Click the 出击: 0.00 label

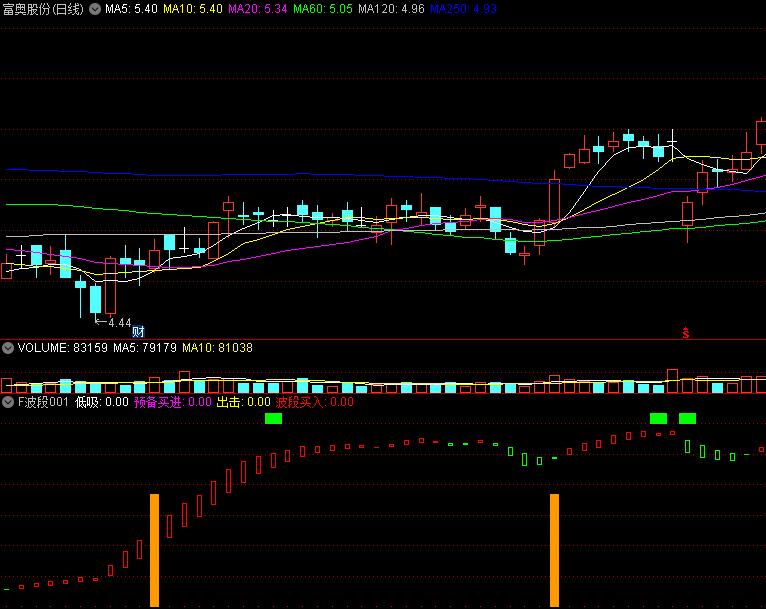tap(243, 402)
